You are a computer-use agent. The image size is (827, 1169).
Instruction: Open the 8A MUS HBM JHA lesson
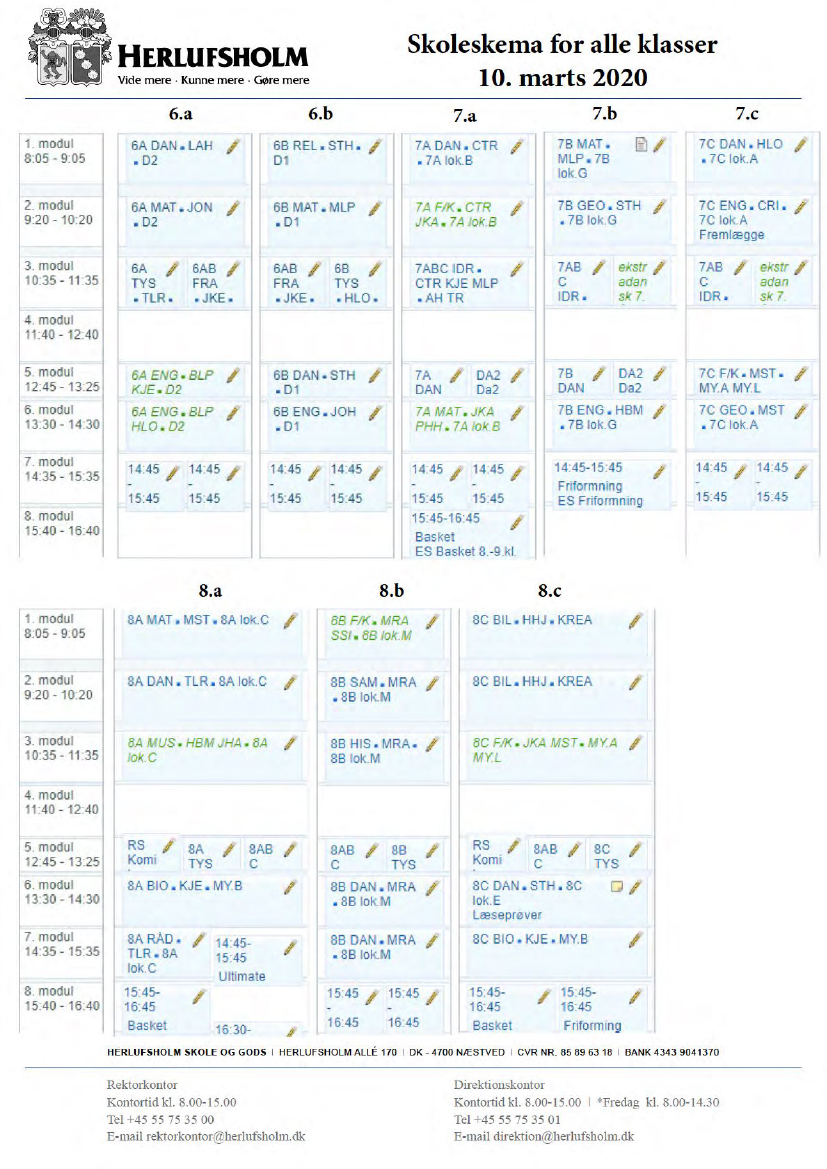tap(200, 750)
